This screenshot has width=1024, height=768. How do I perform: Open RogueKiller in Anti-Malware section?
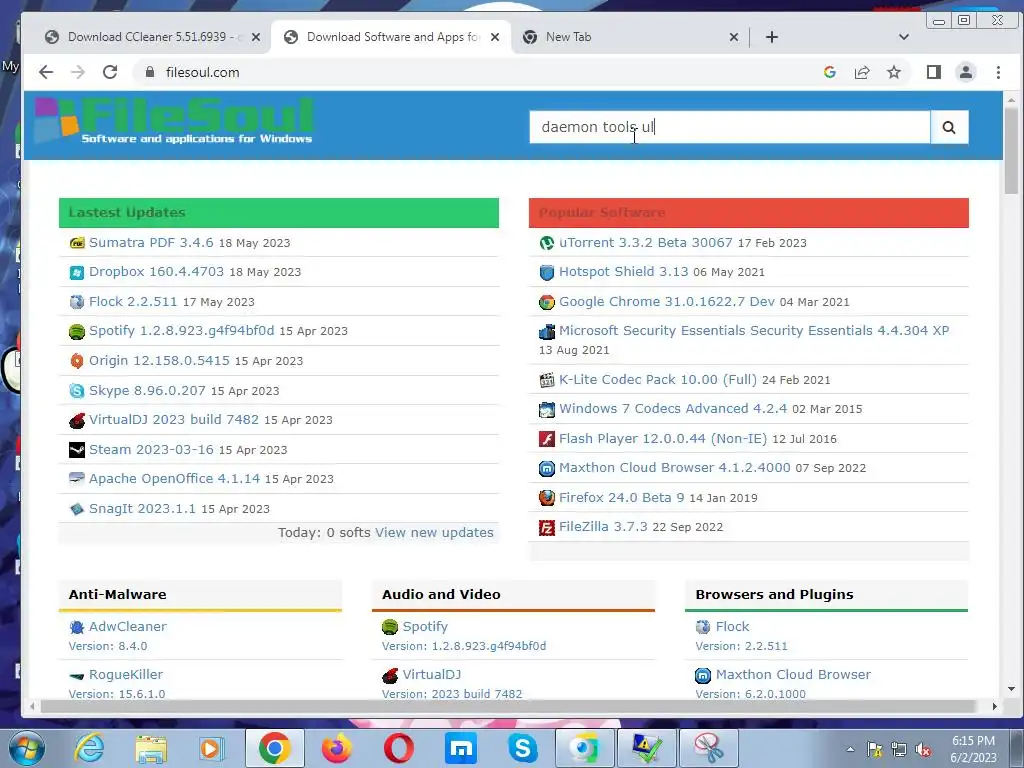(126, 675)
